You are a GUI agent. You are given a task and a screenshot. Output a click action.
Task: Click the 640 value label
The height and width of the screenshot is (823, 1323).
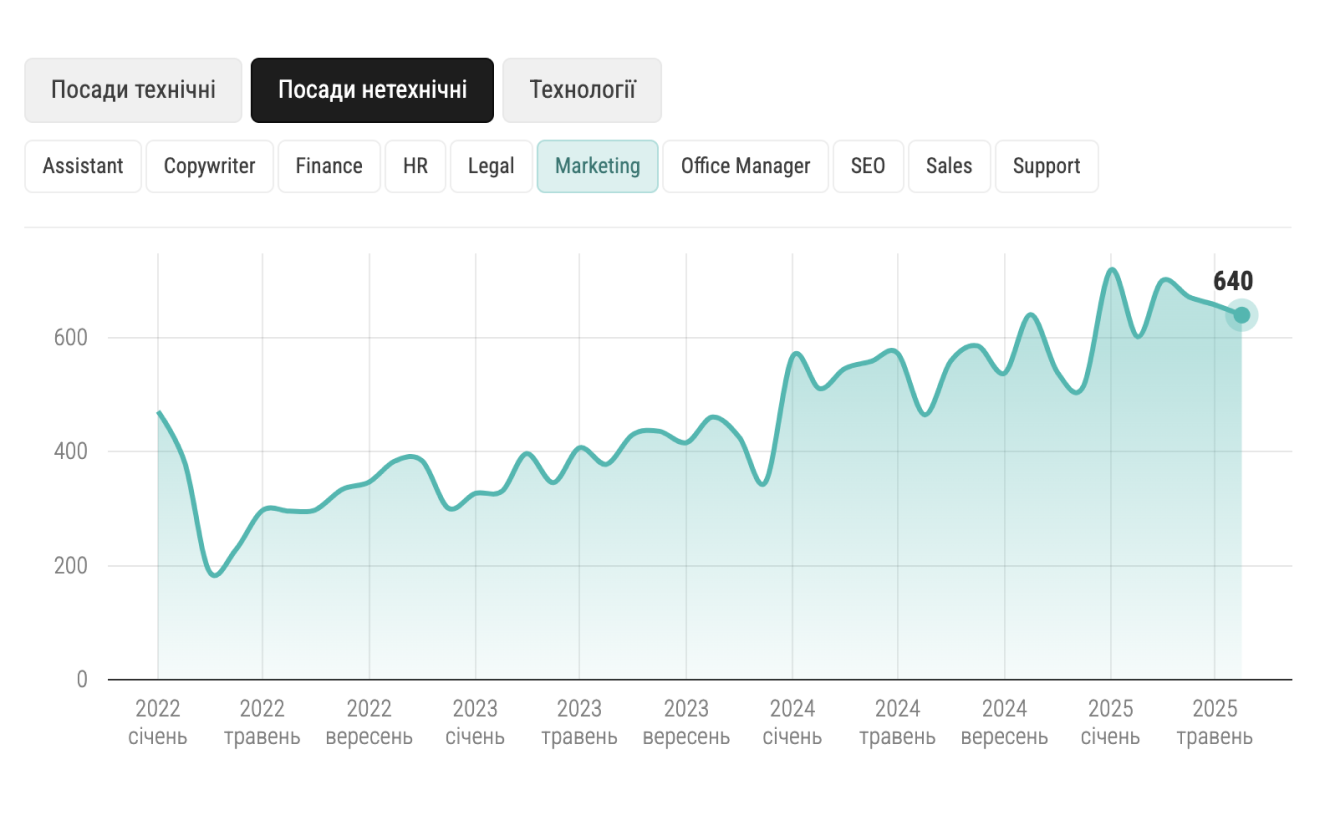coord(1232,282)
